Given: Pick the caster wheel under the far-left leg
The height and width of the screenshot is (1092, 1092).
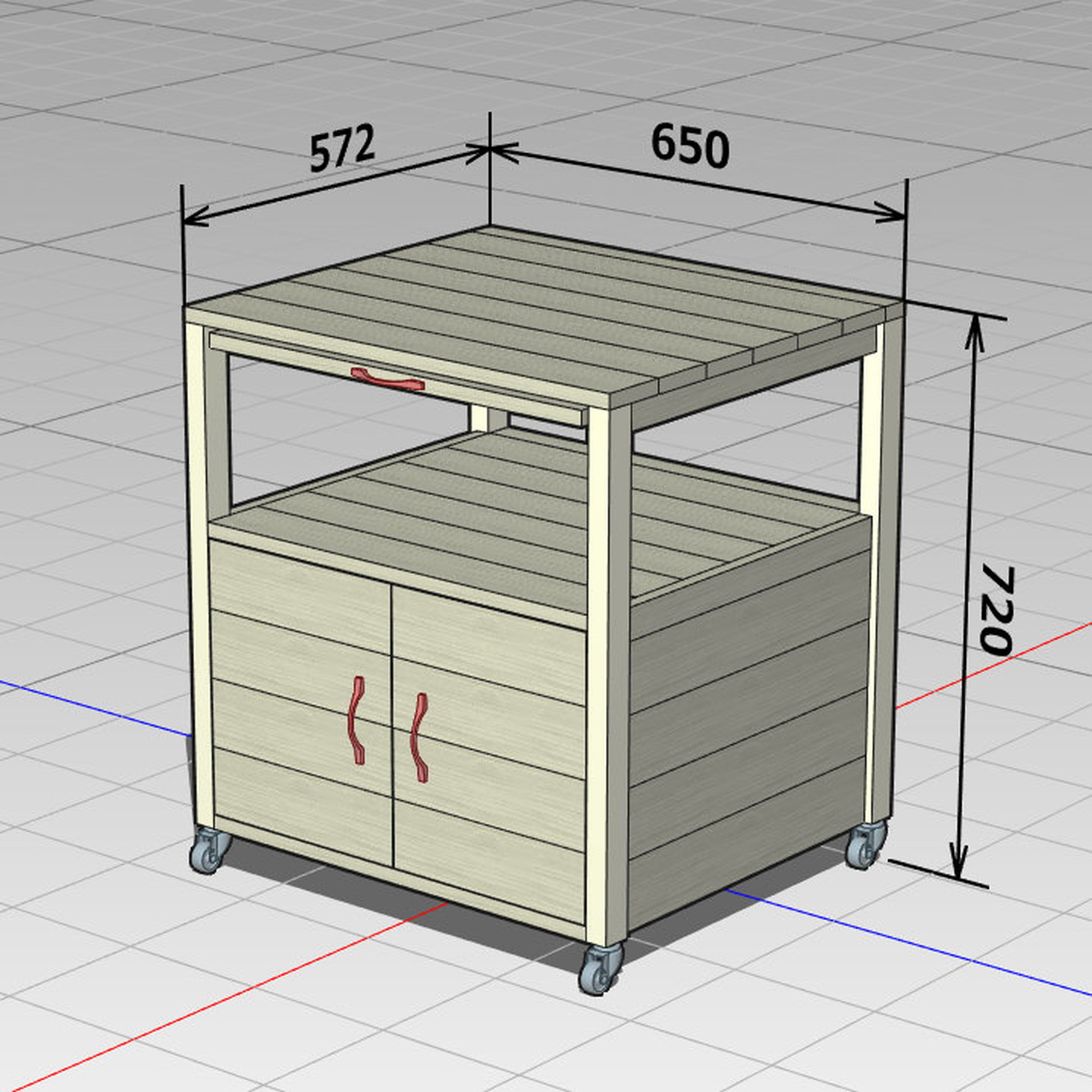Looking at the screenshot, I should (x=210, y=849).
